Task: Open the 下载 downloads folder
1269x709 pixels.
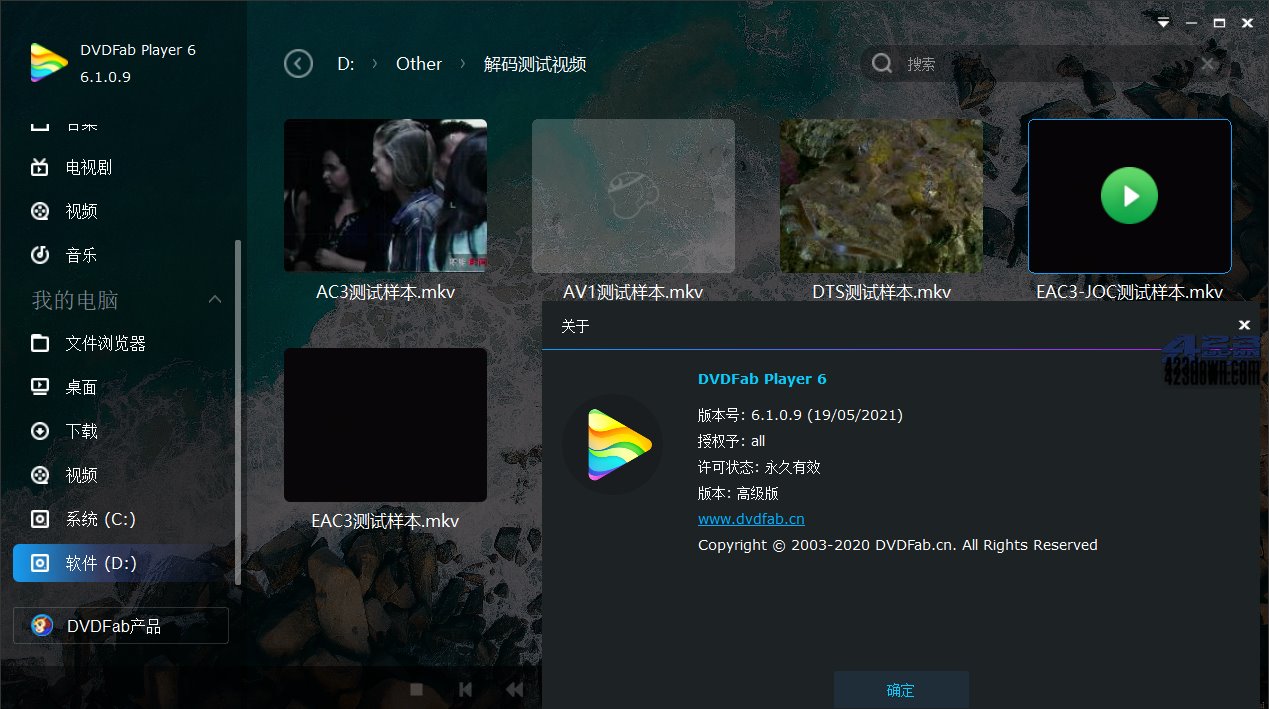Action: pyautogui.click(x=80, y=431)
